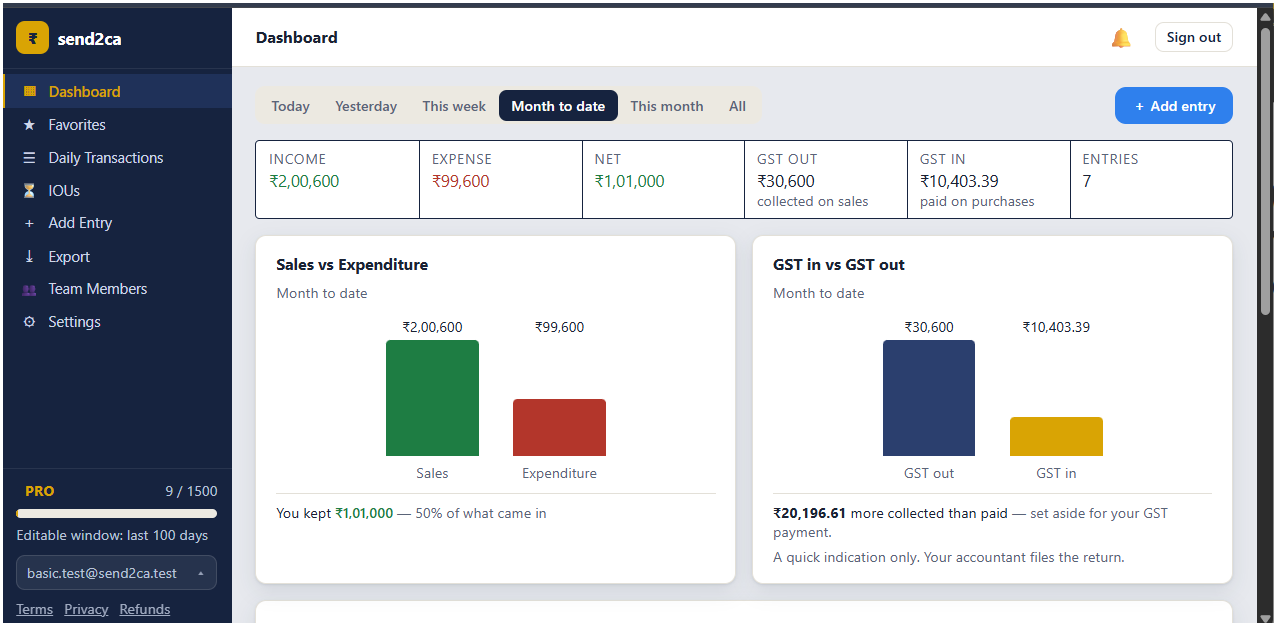Click the INCOME ₹2,00,600 summary card

338,179
